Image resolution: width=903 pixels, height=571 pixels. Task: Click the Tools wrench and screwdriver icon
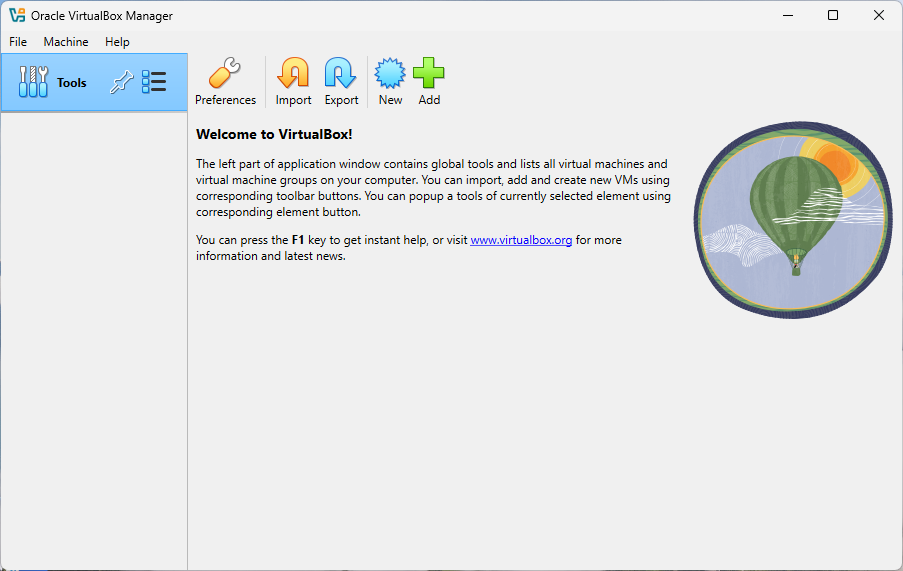click(33, 82)
